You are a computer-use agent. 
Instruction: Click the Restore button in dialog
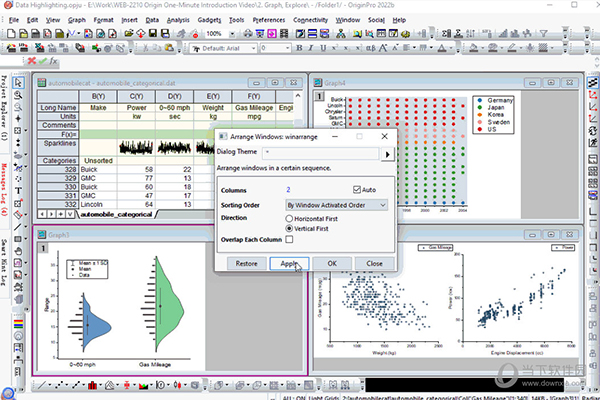(246, 263)
